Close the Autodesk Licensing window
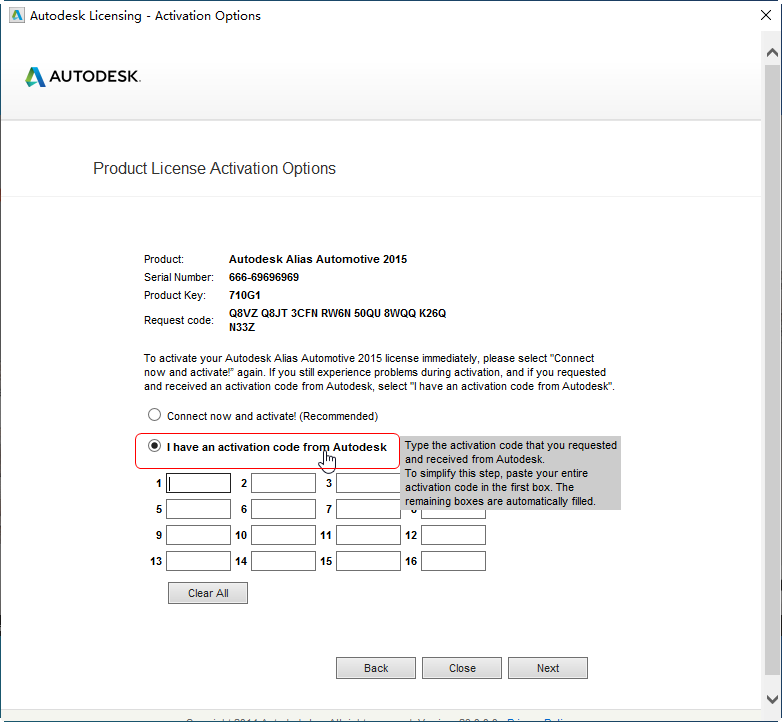782x722 pixels. coord(766,15)
